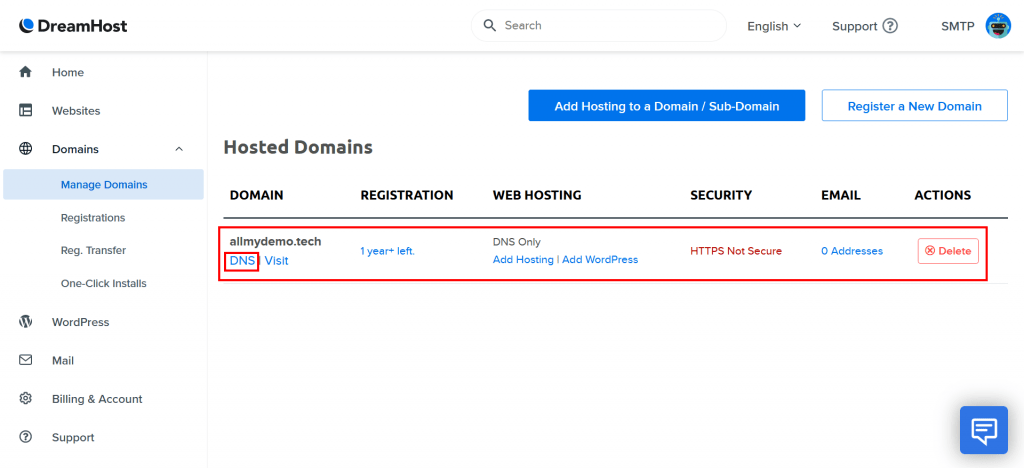Image resolution: width=1024 pixels, height=468 pixels.
Task: Open Reg. Transfer submenu item
Action: click(x=93, y=251)
